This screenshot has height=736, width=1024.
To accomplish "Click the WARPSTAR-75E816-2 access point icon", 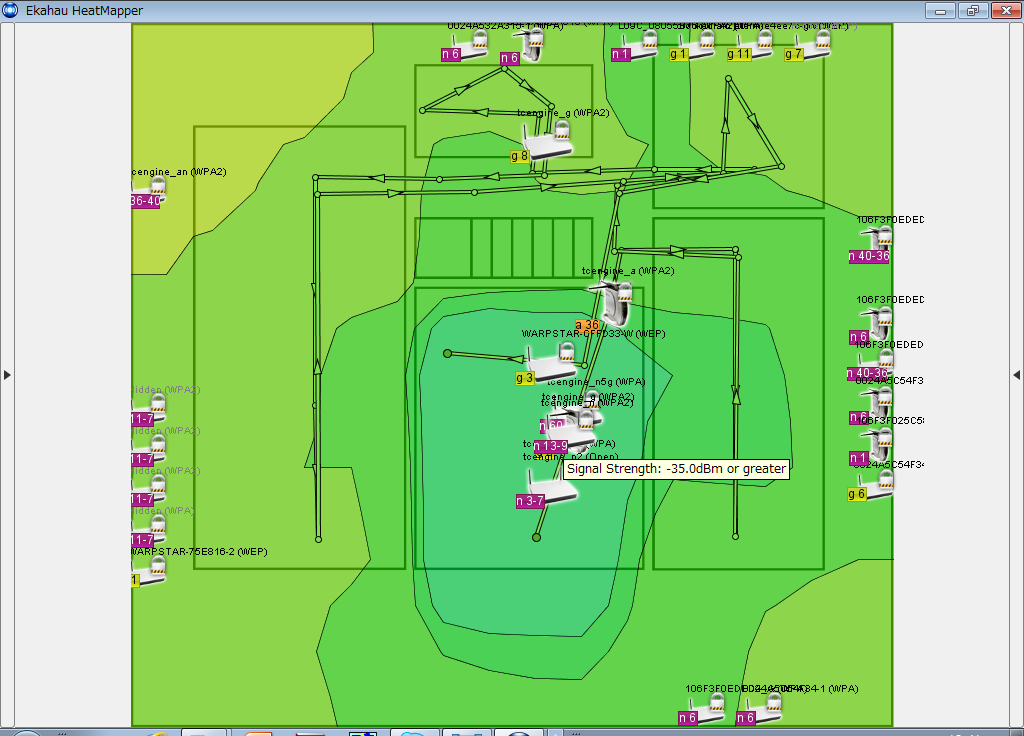I will pos(150,571).
